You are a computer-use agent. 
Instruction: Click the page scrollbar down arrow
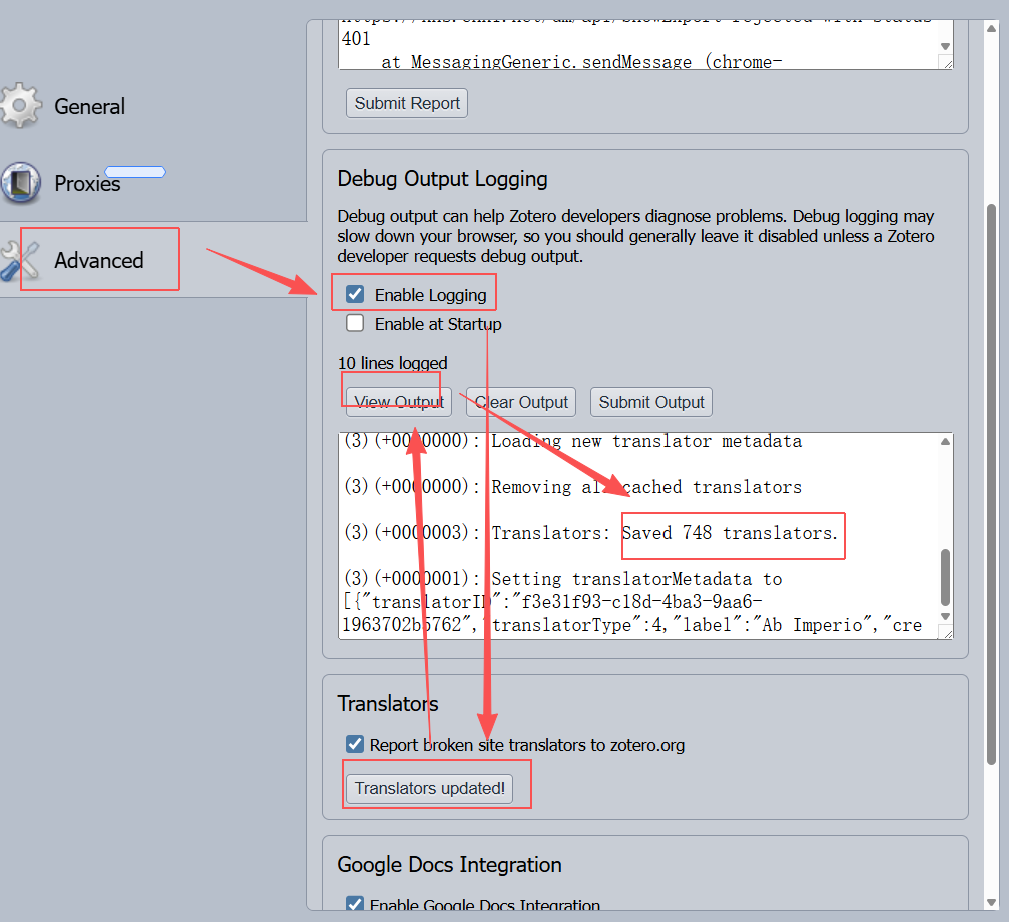[x=992, y=902]
